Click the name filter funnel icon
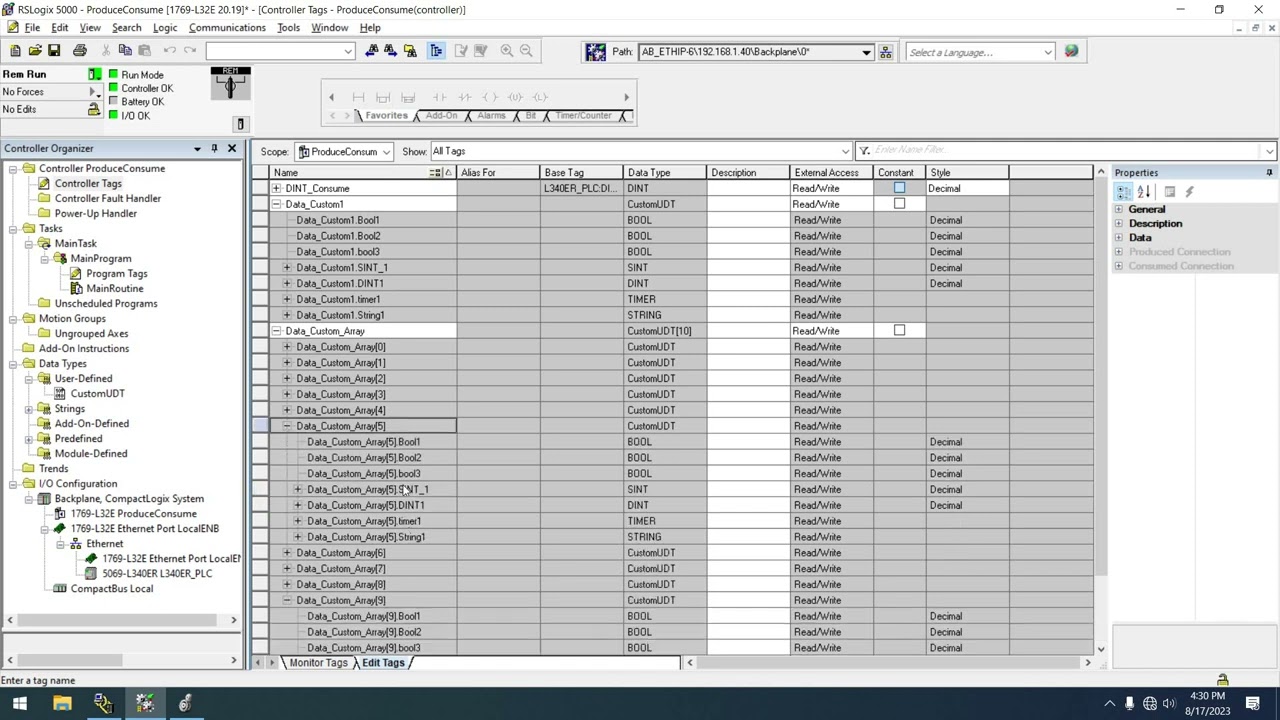Viewport: 1280px width, 720px height. tap(864, 151)
